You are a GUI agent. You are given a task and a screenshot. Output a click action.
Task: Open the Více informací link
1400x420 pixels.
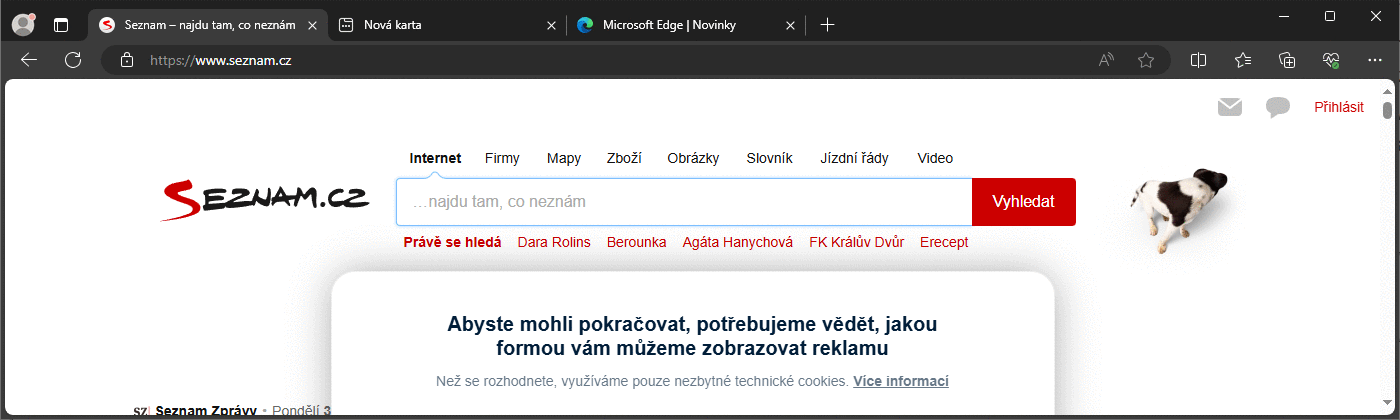point(900,381)
